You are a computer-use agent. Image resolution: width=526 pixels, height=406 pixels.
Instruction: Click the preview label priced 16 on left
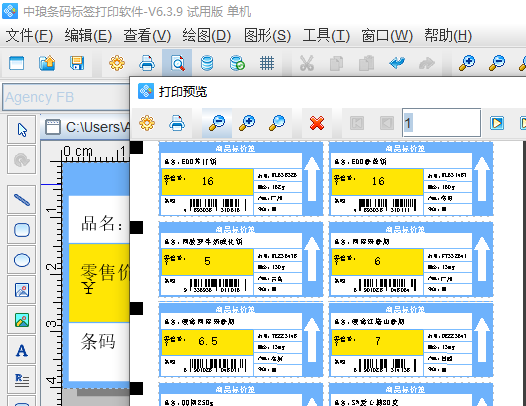pos(241,179)
